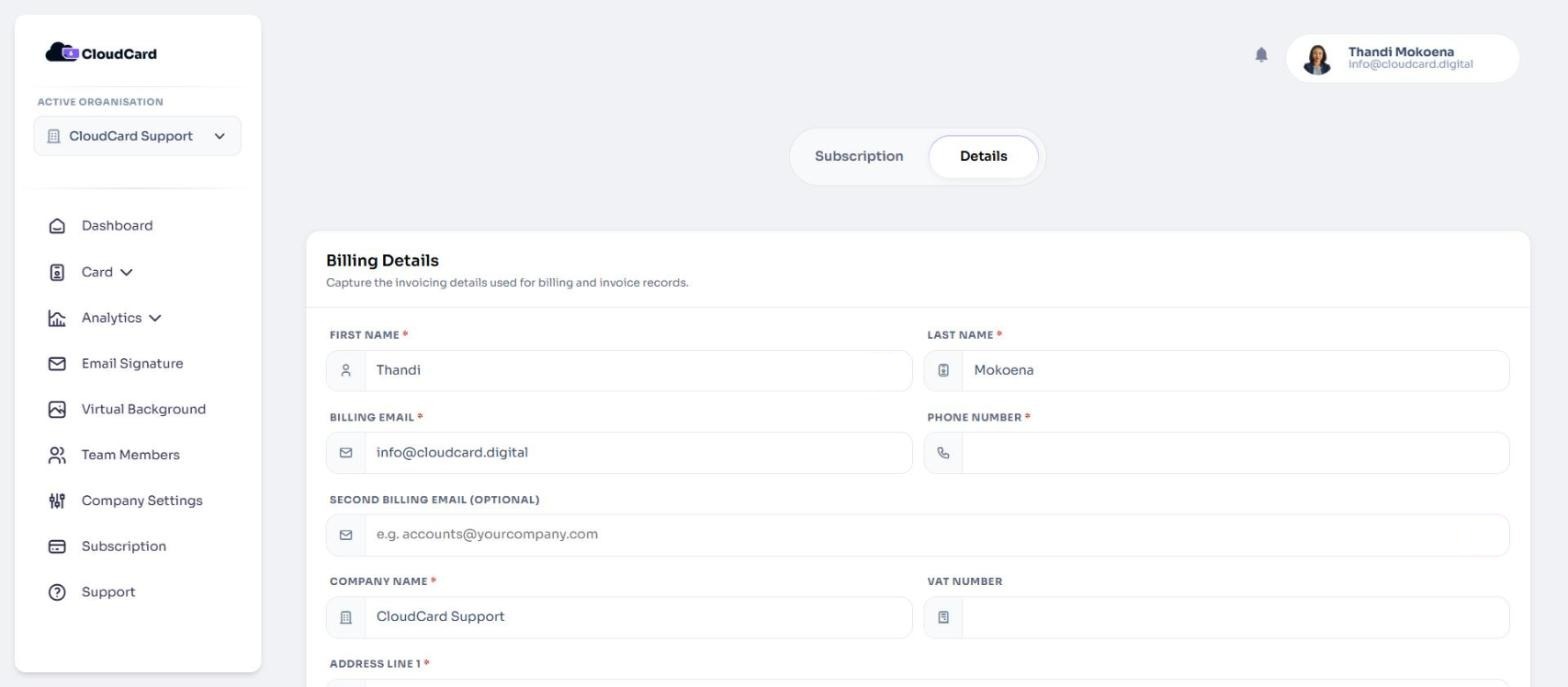Click the CloudCard cloud logo icon
1568x687 pixels.
[x=62, y=53]
